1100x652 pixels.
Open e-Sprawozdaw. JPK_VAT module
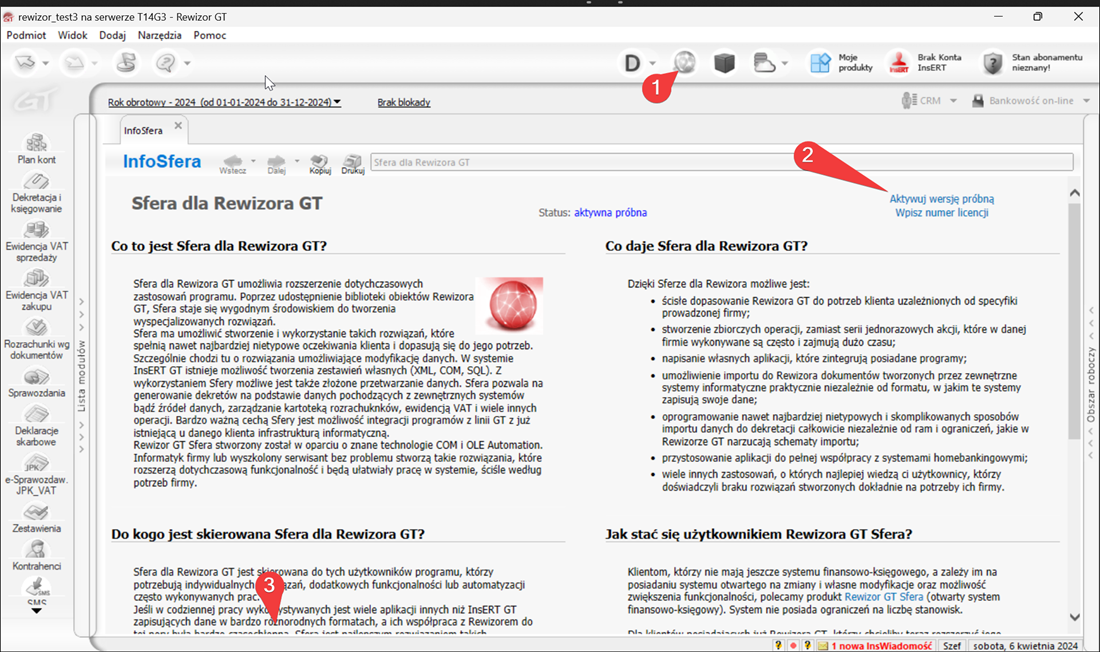36,474
